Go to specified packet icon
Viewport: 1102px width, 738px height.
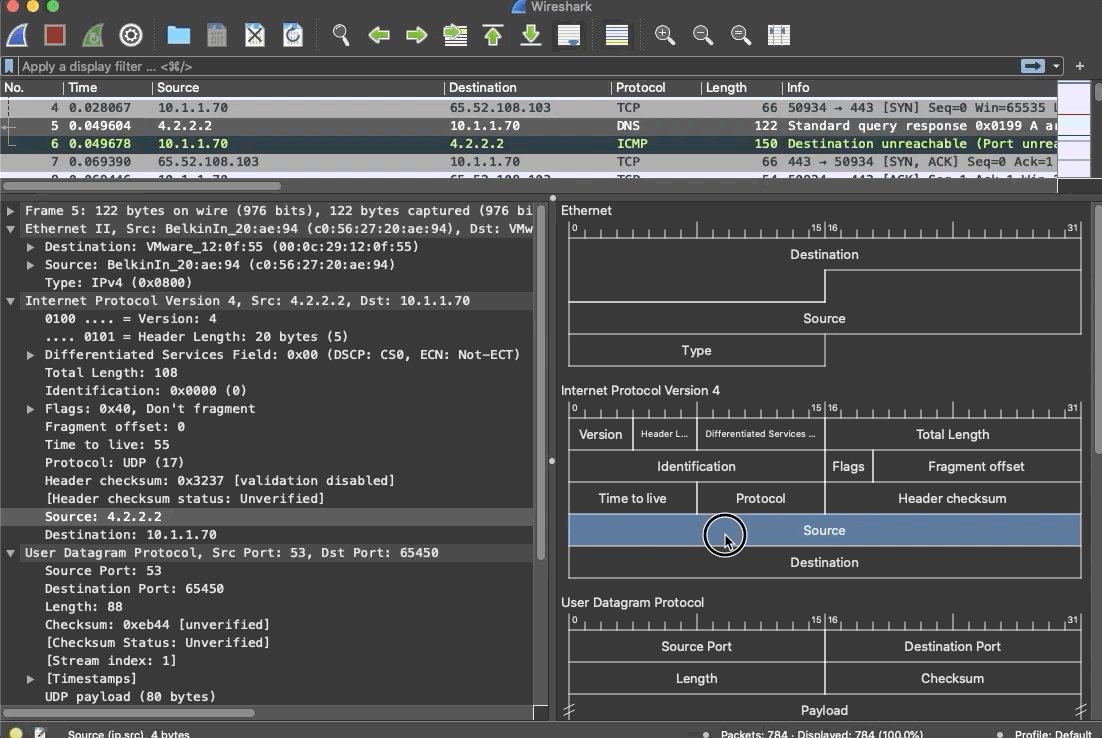click(x=455, y=34)
